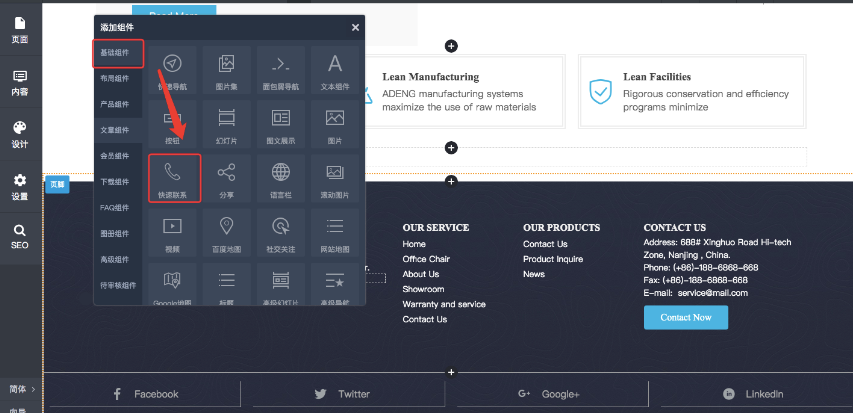Click plus button above Lean Manufacturing section
The height and width of the screenshot is (413, 853).
point(451,46)
